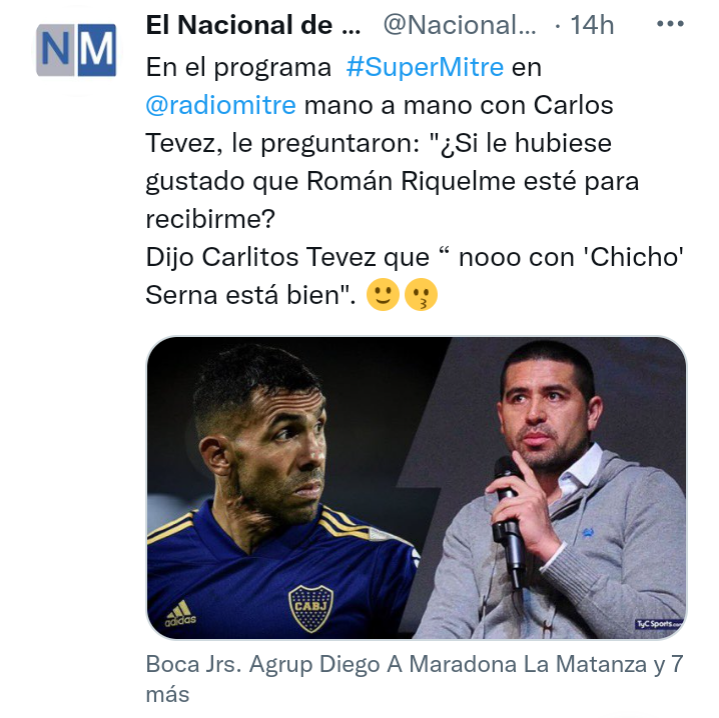Click the CABJ crest in the photo

[x=311, y=608]
